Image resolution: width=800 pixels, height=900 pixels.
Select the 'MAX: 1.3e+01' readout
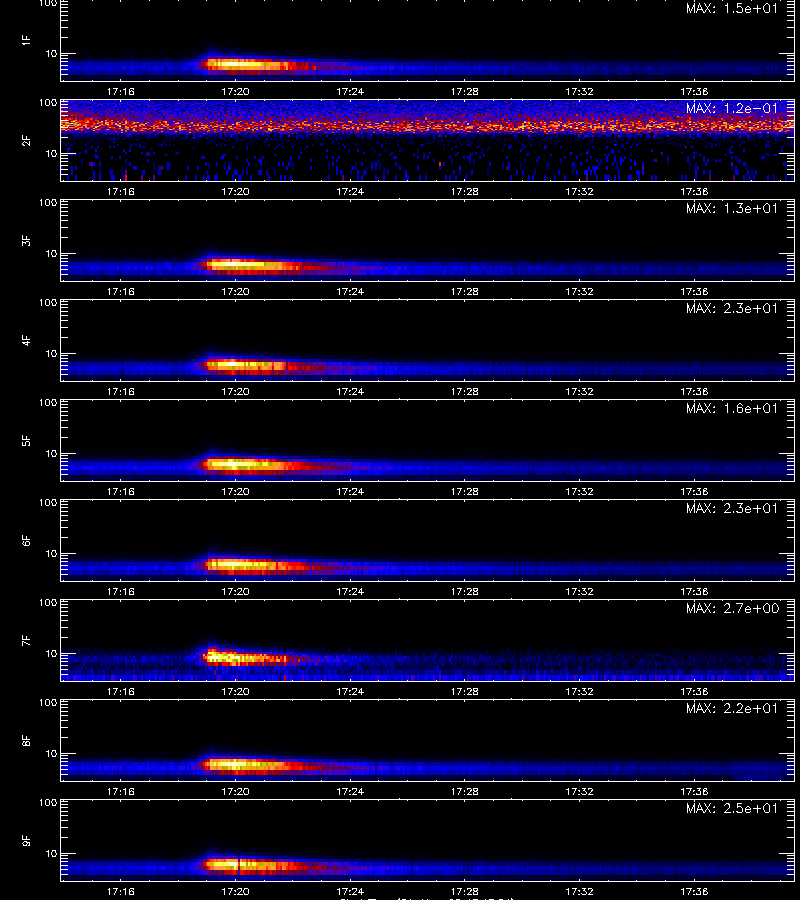point(732,208)
